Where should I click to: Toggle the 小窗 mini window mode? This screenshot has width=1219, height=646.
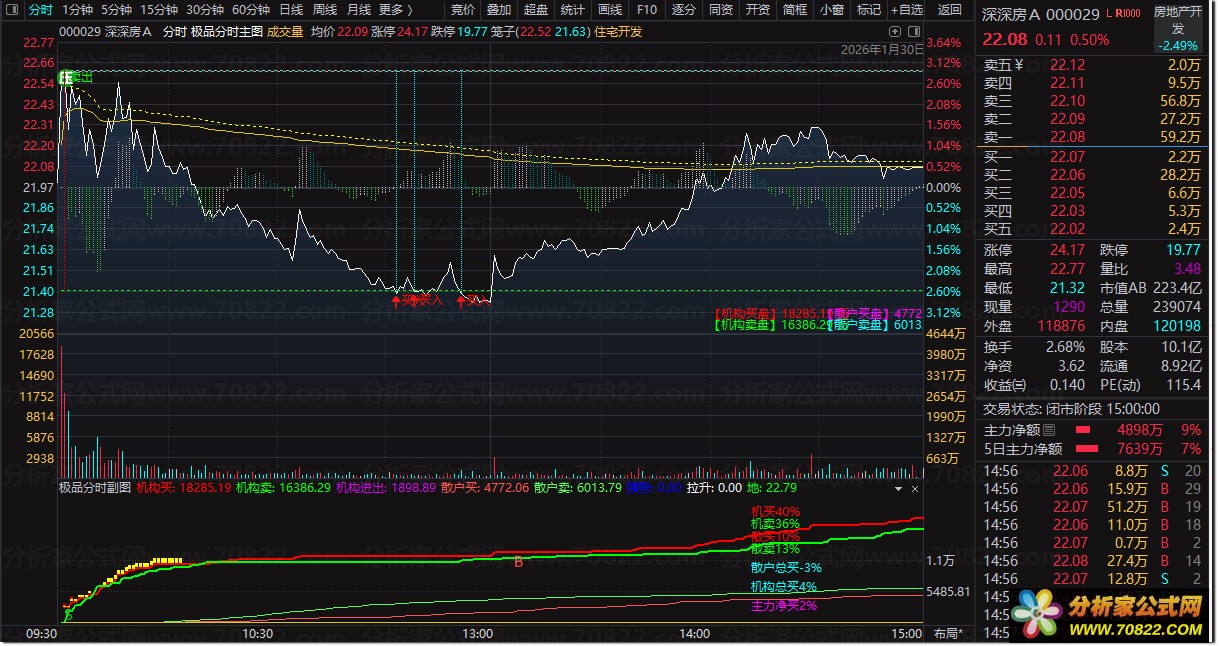click(x=831, y=9)
